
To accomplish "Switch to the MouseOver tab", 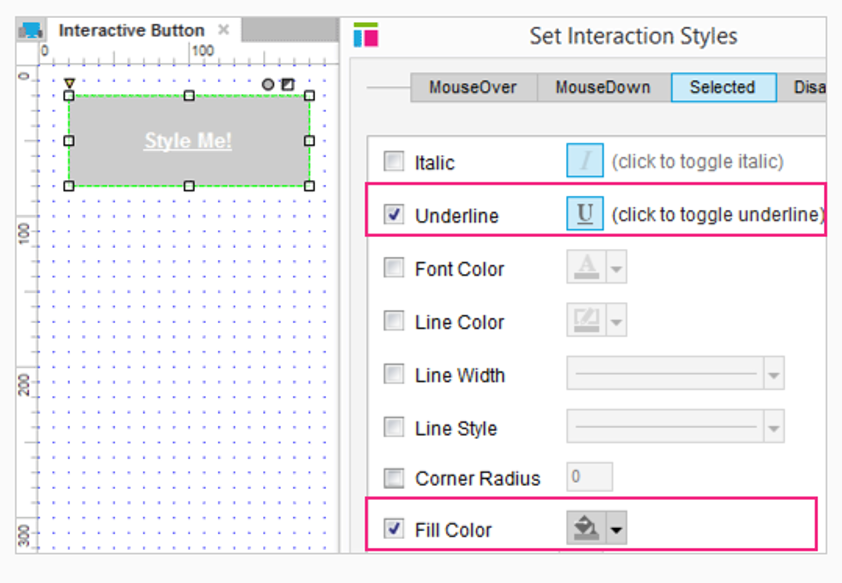I will coord(473,87).
